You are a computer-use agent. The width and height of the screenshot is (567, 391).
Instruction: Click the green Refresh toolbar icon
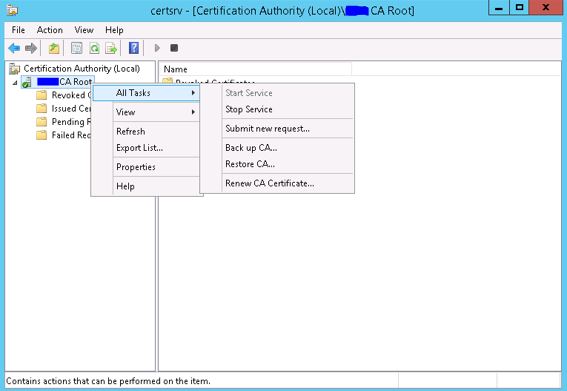(x=94, y=48)
